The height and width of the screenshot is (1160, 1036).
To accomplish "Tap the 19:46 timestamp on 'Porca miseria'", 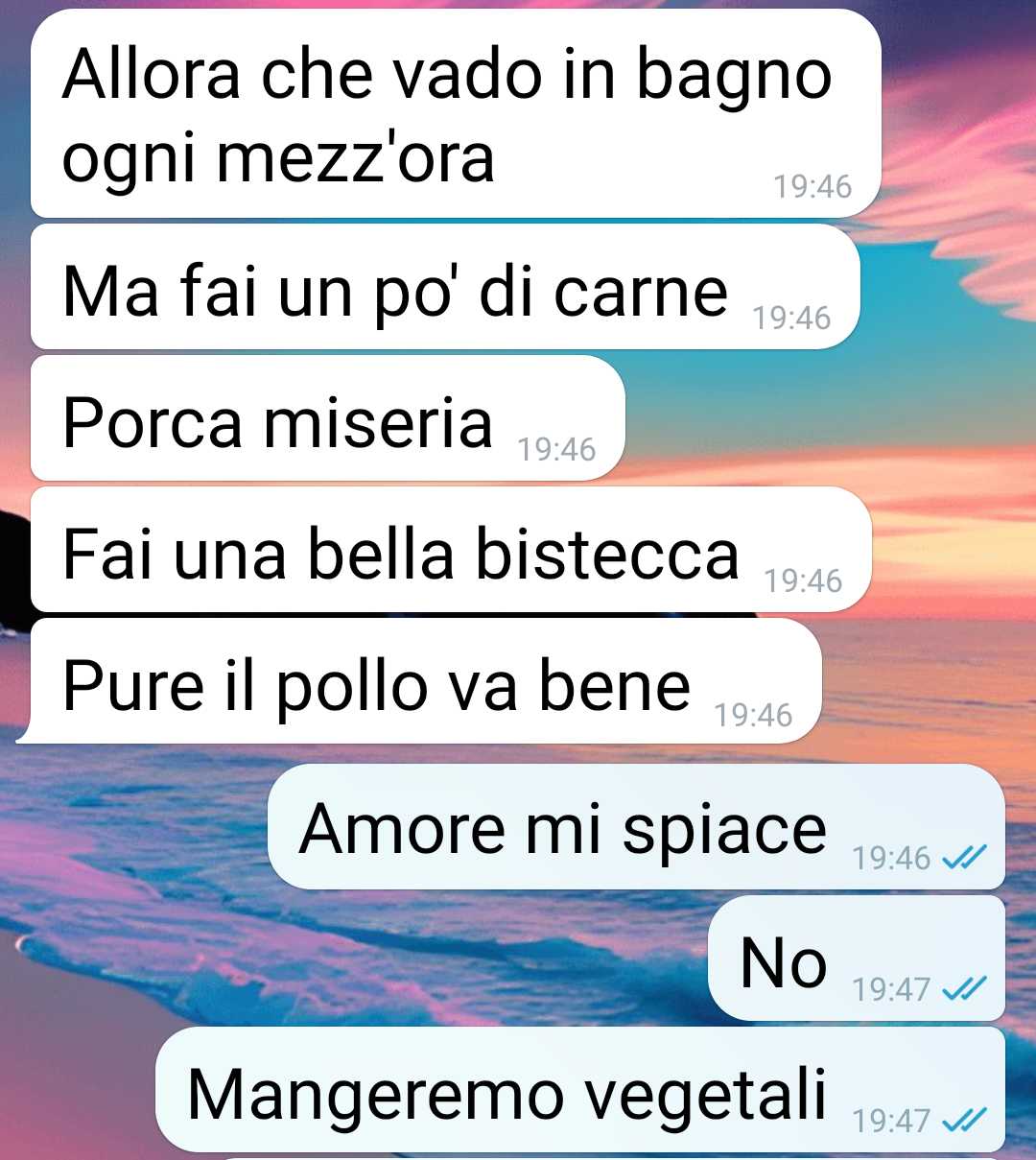I will click(x=556, y=449).
